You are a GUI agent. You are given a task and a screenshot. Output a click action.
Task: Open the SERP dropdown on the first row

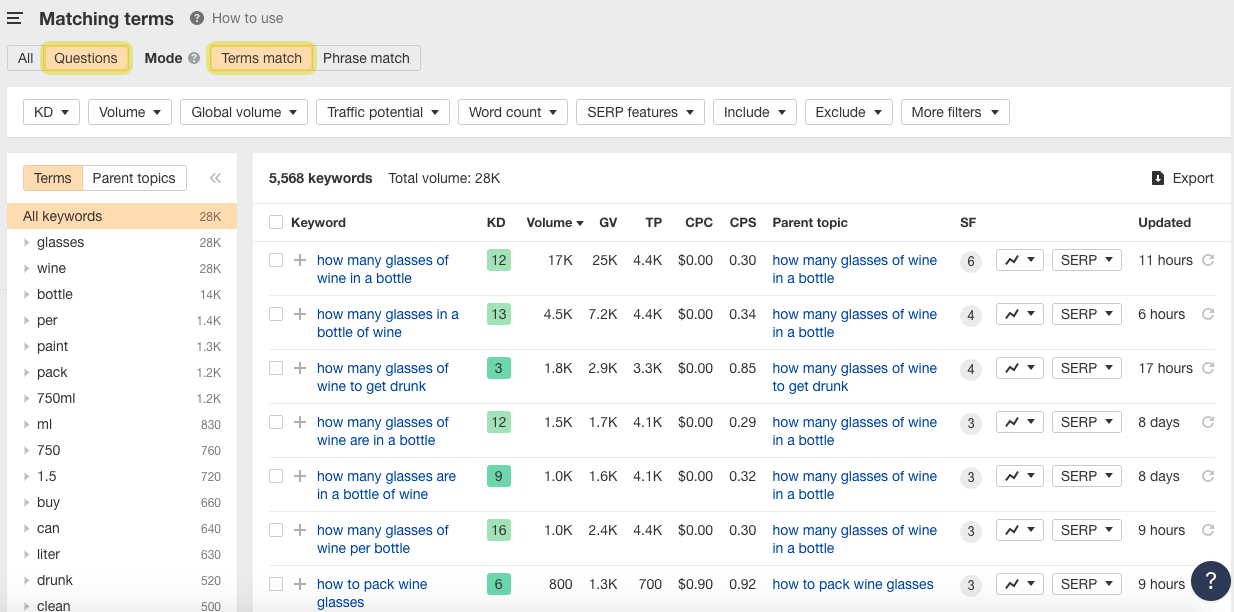(x=1086, y=259)
